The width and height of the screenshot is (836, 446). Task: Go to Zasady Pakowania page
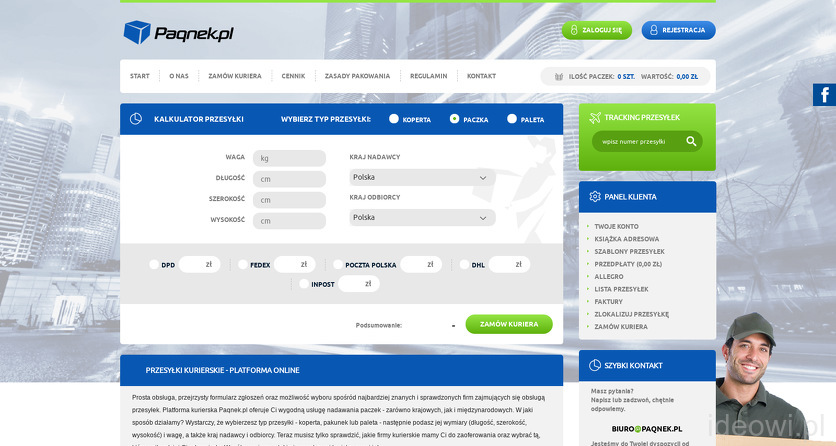point(357,76)
